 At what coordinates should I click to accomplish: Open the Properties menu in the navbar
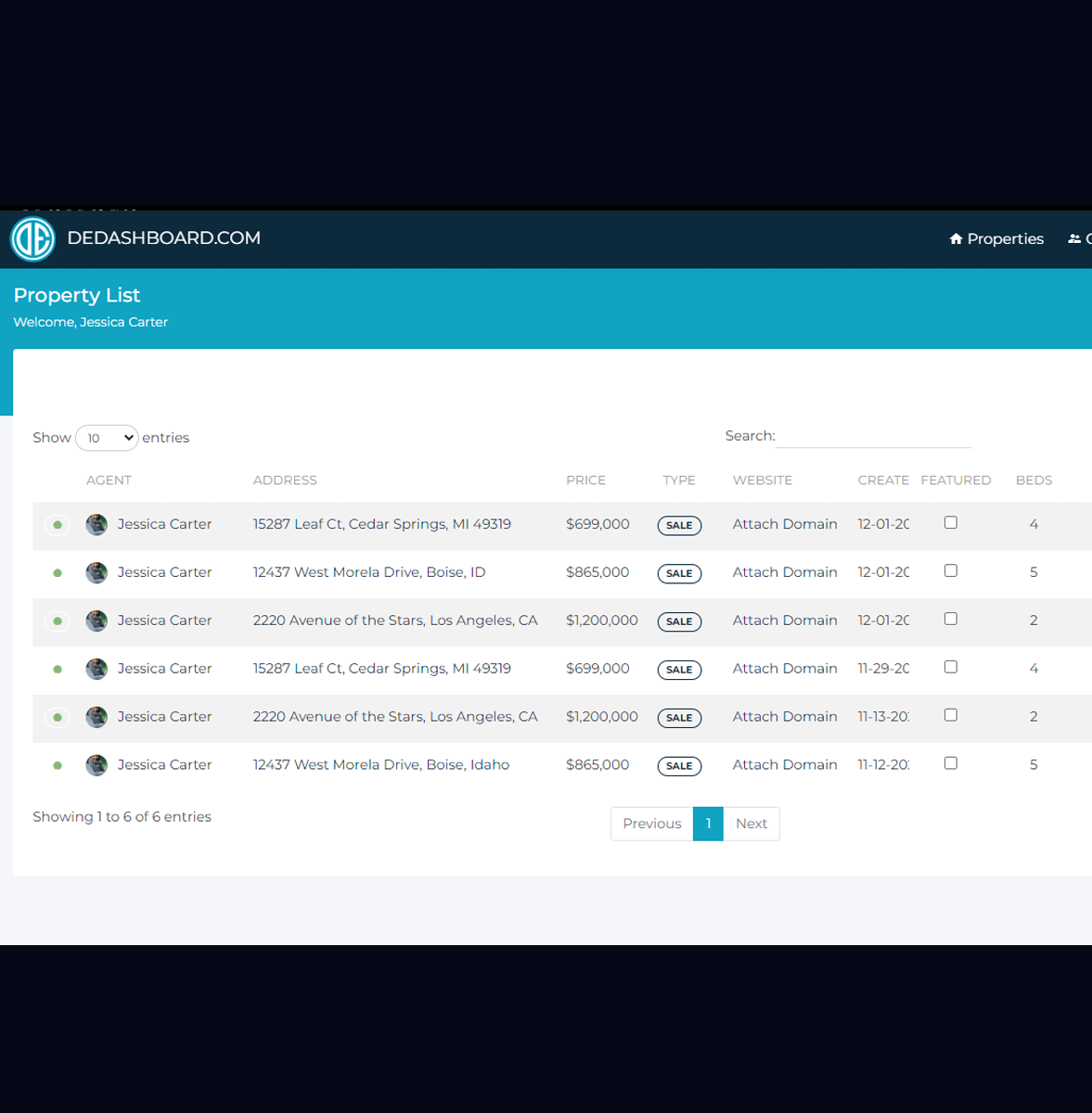pyautogui.click(x=996, y=239)
